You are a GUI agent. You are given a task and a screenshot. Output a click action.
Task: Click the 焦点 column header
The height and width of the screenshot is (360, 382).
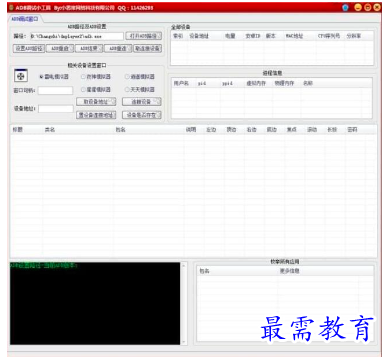[292, 130]
